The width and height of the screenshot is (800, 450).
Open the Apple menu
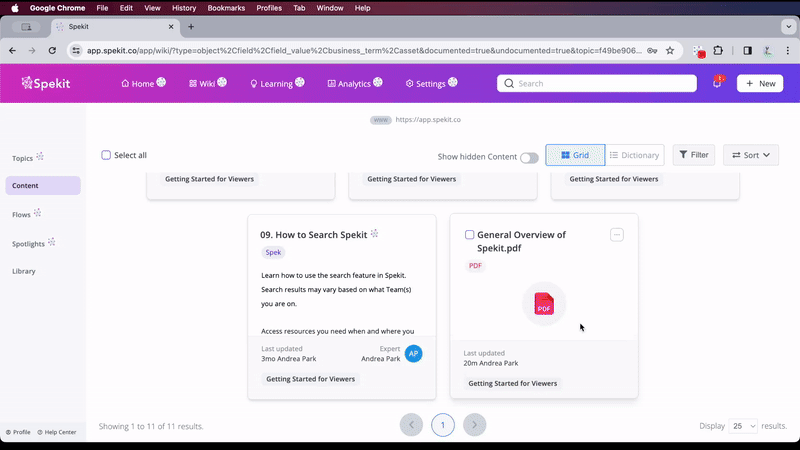pyautogui.click(x=15, y=8)
